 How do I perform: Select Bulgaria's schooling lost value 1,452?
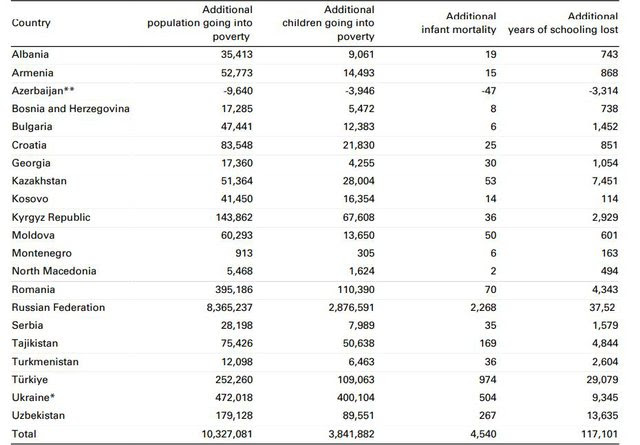coord(605,127)
